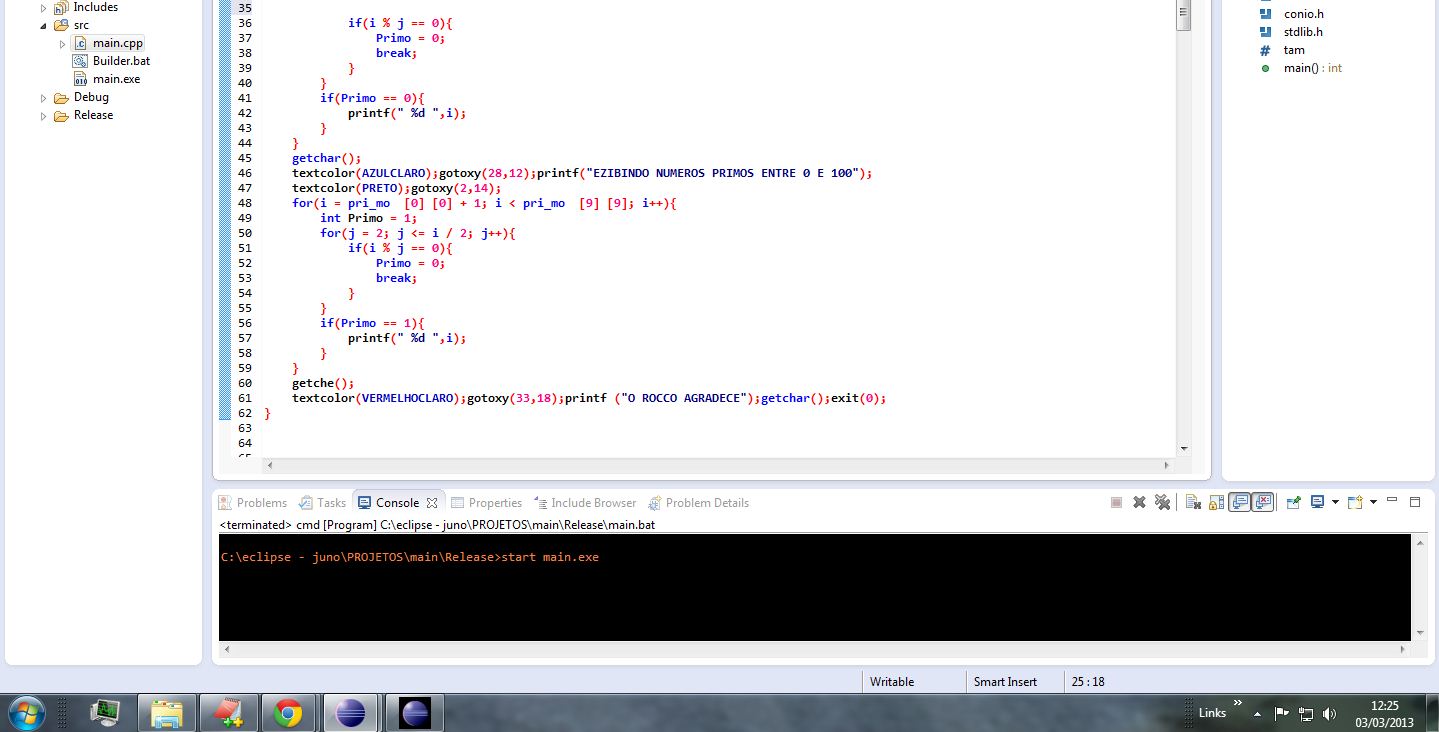The image size is (1439, 732).
Task: Click the Action Center flag icon
Action: 1282,714
